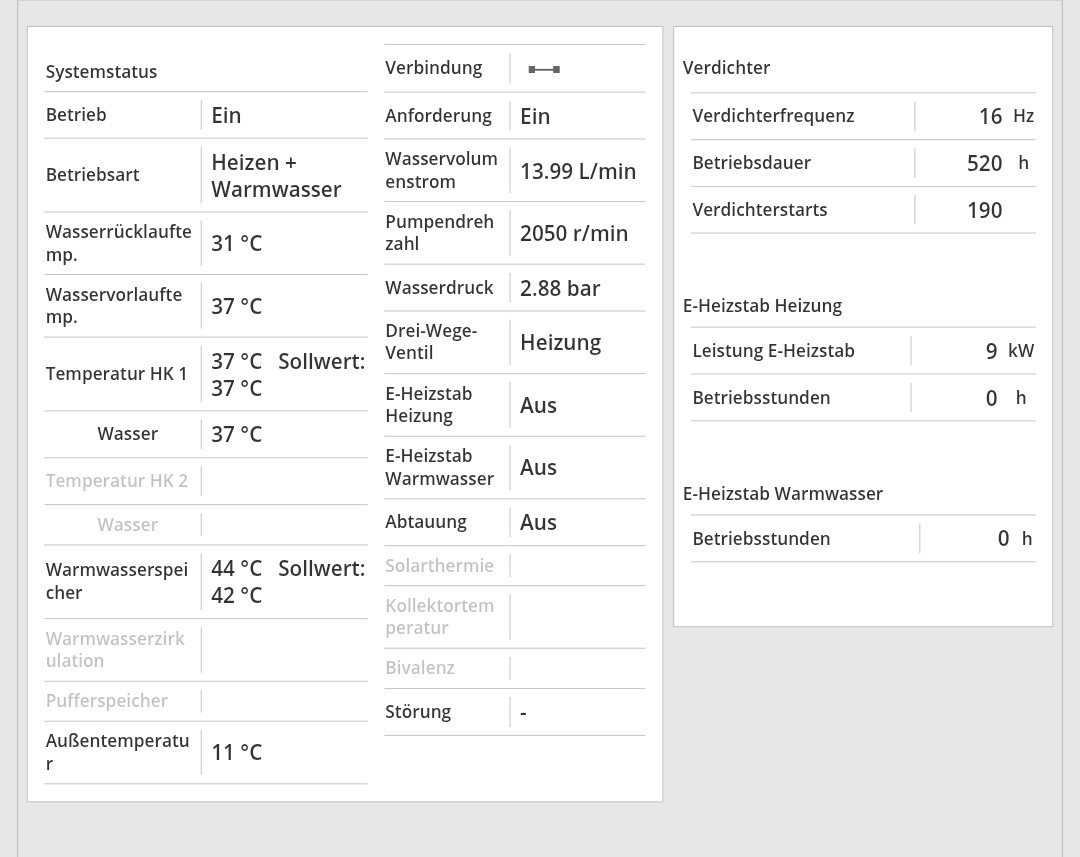Screen dimensions: 1080x857
Task: Select the Betriebsart value Heizen + Warmwasser
Action: [276, 176]
